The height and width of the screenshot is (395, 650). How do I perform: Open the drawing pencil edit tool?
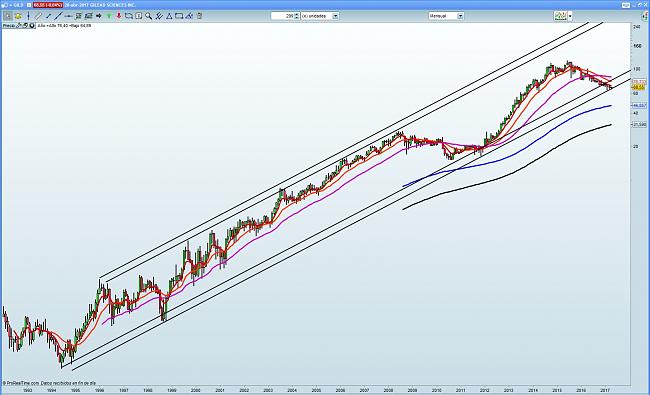(x=189, y=16)
